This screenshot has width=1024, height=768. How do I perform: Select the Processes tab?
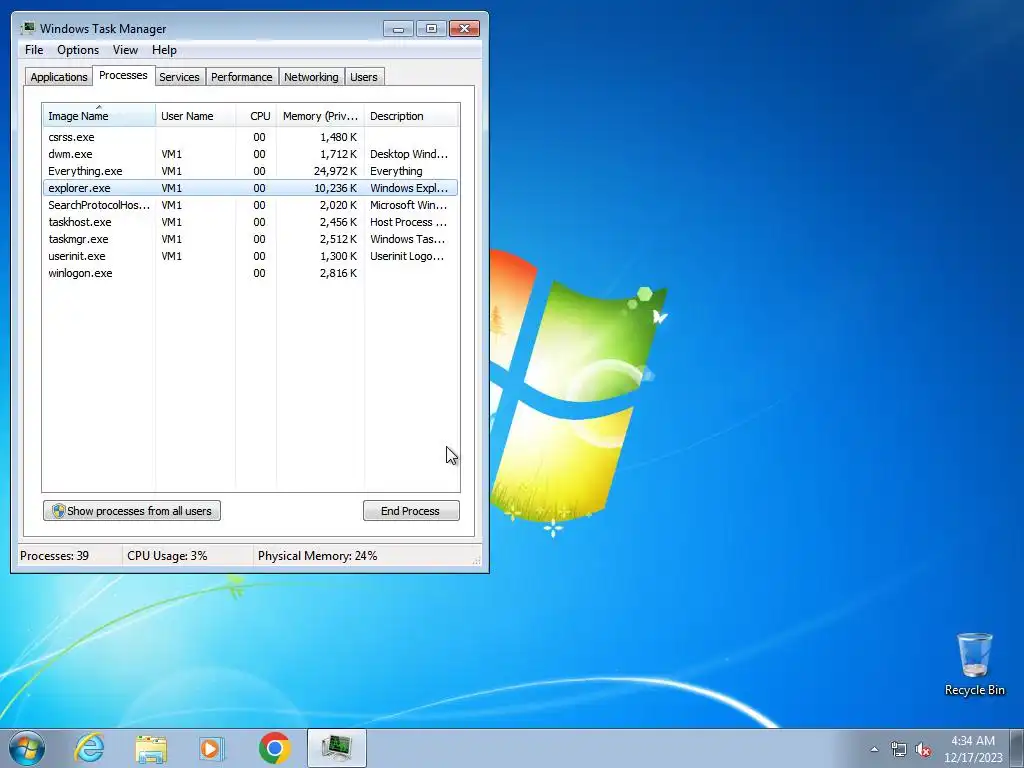(x=123, y=76)
